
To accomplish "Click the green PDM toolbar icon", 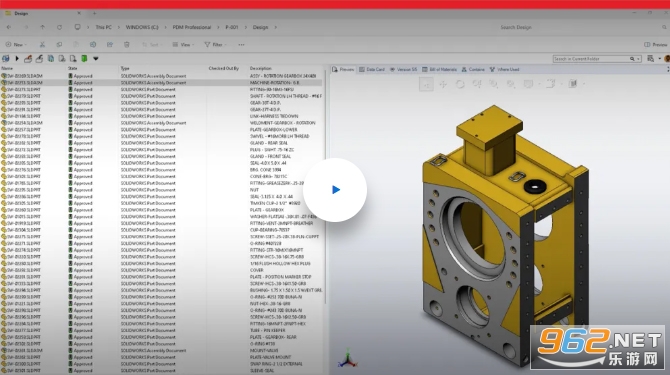I will (x=84, y=59).
